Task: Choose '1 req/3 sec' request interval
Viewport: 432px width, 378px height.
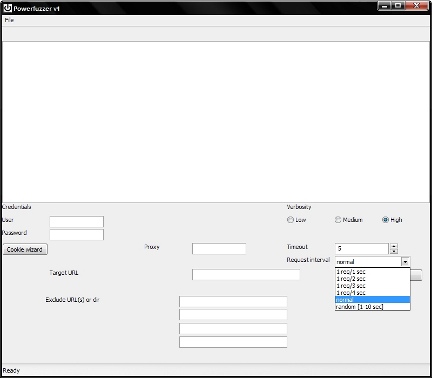Action: 372,286
